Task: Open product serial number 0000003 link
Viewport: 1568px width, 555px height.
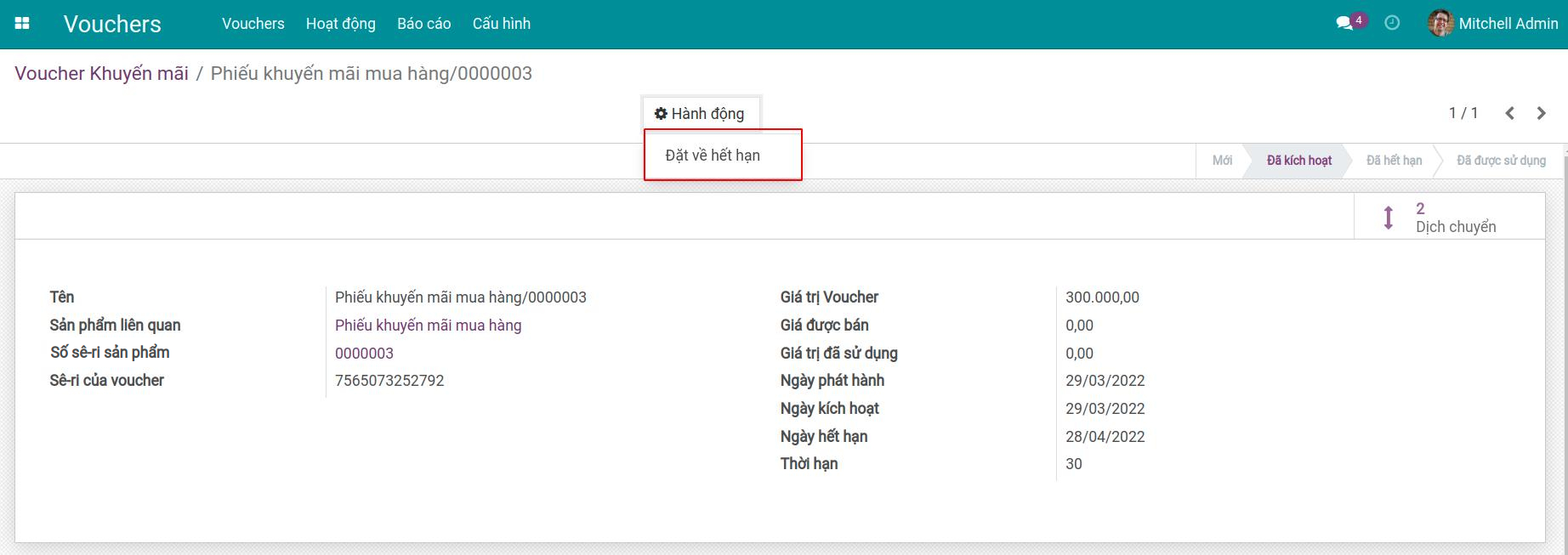Action: click(364, 354)
